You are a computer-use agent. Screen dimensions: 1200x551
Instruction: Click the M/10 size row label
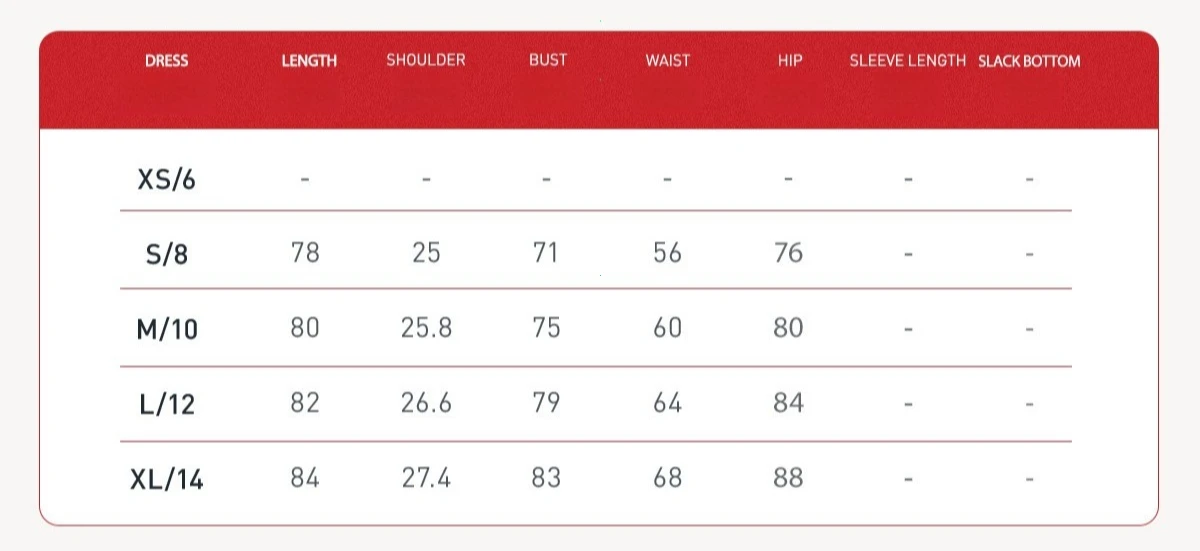click(167, 329)
